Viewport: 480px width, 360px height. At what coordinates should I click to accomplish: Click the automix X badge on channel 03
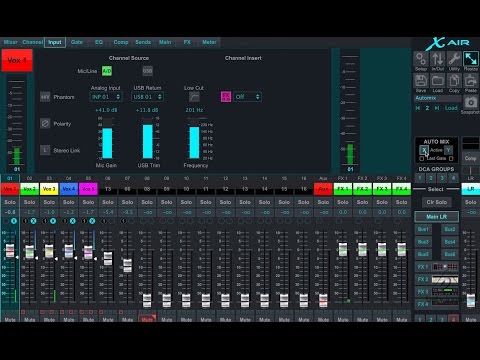point(53,221)
